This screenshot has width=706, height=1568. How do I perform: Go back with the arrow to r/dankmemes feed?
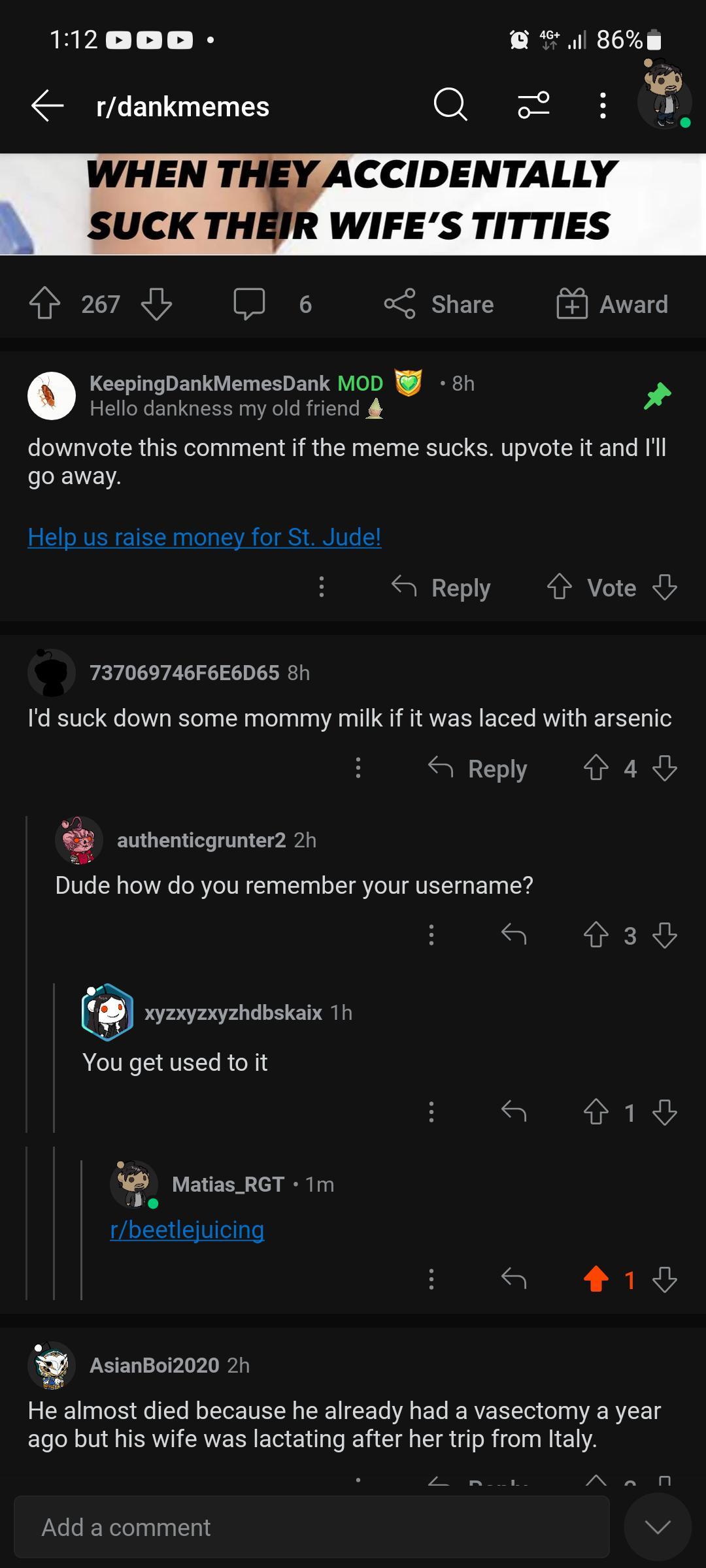(x=46, y=106)
